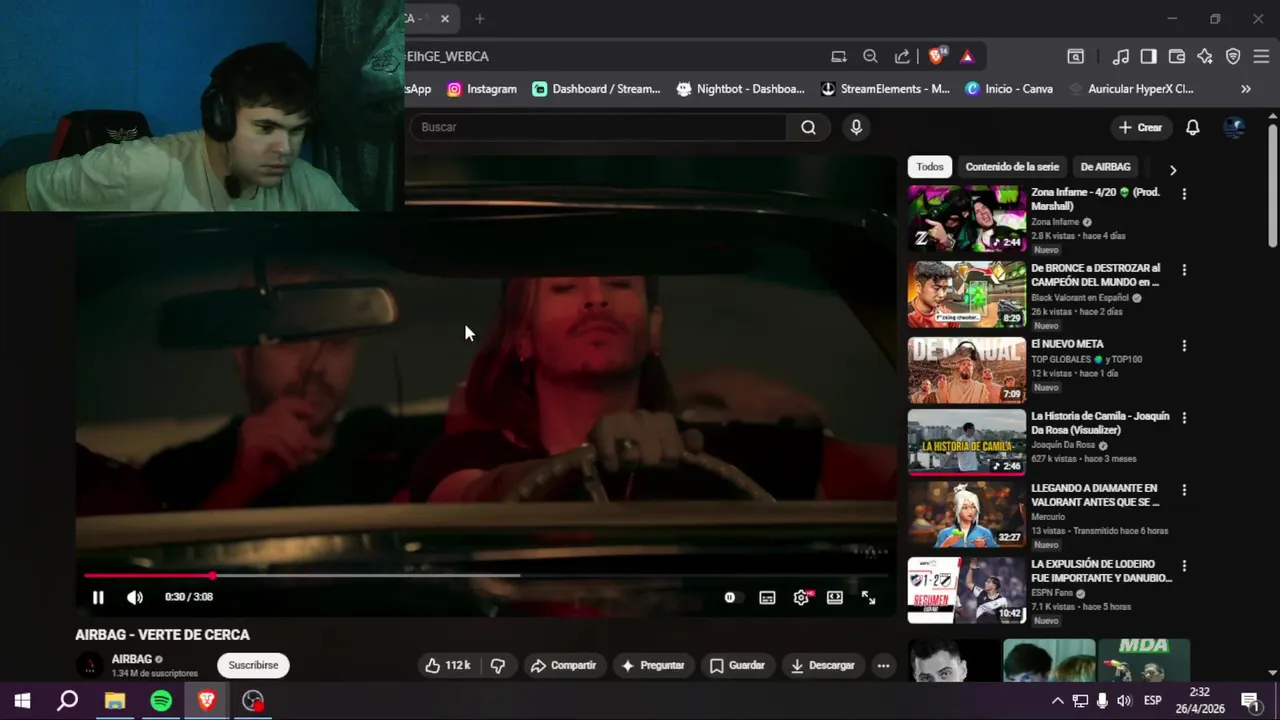Enter fullscreen mode for the video
The width and height of the screenshot is (1280, 720).
tap(868, 597)
